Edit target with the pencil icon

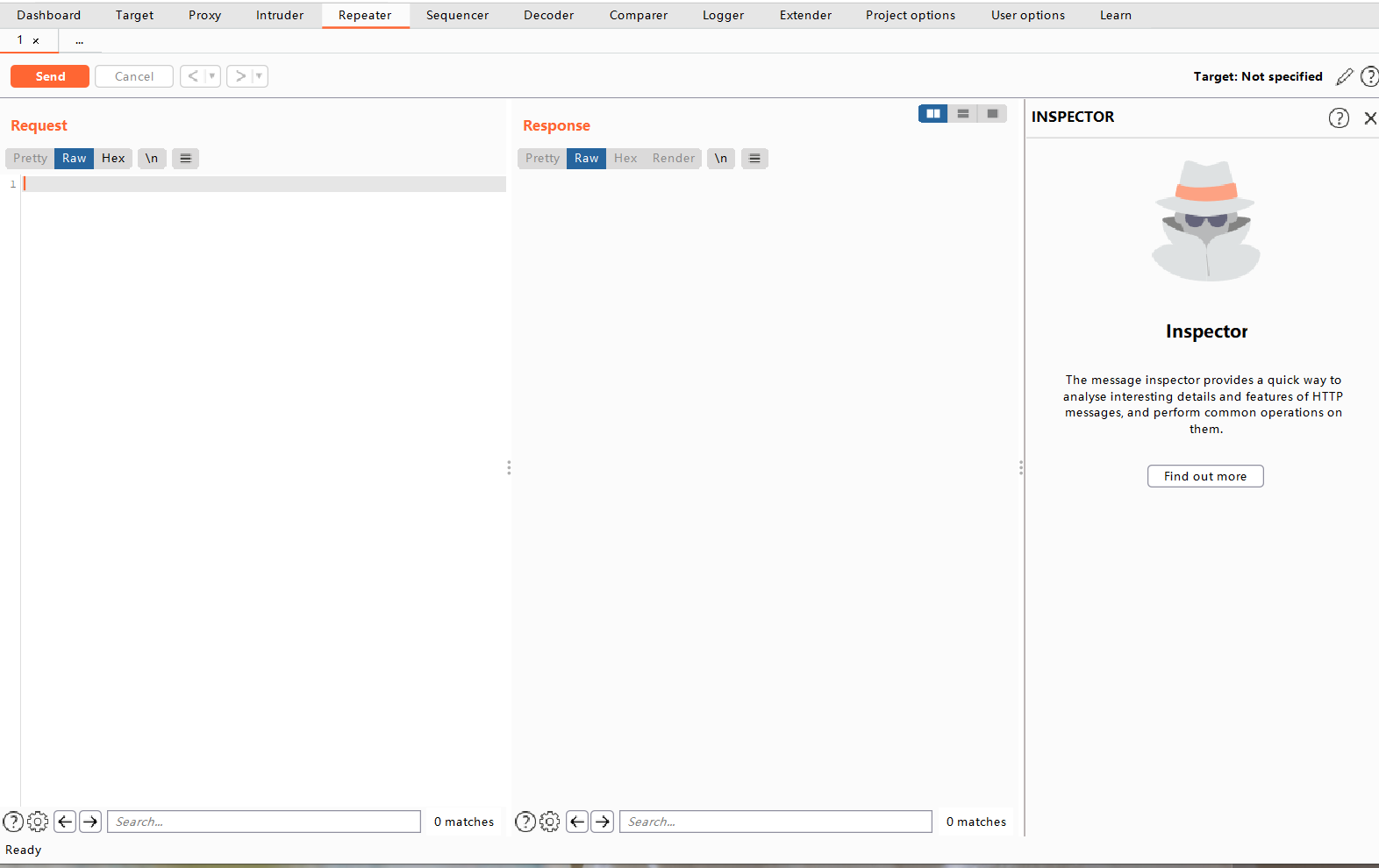coord(1344,77)
